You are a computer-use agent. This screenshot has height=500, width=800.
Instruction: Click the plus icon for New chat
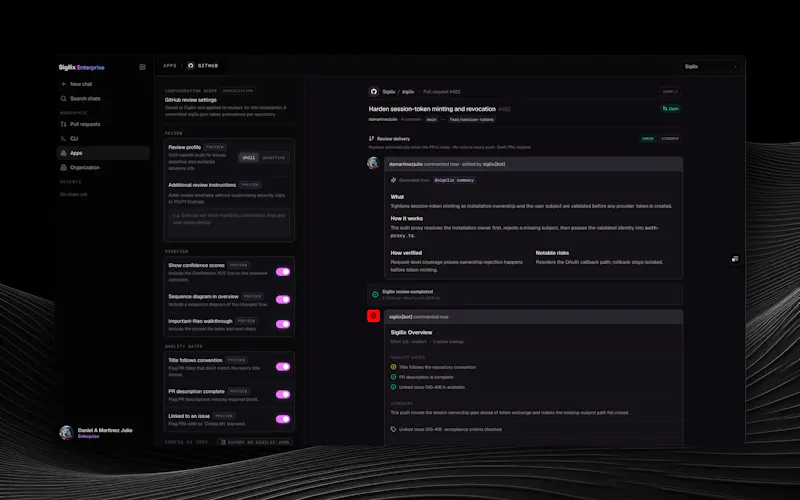pyautogui.click(x=63, y=84)
